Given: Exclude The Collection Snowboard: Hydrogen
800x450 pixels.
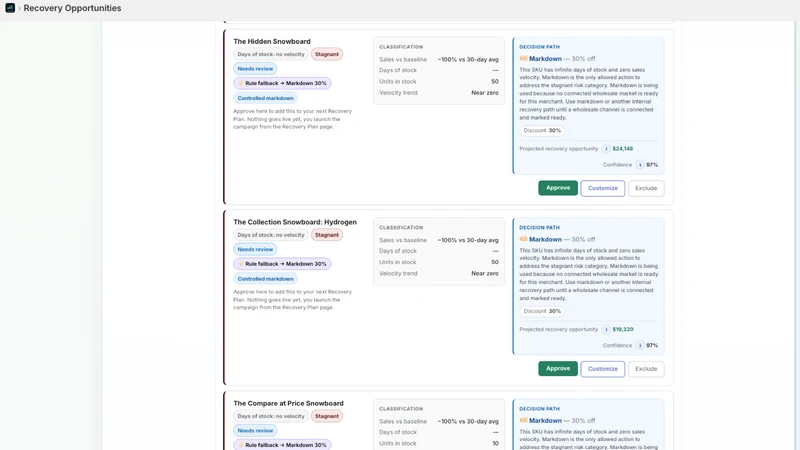Looking at the screenshot, I should tap(646, 369).
